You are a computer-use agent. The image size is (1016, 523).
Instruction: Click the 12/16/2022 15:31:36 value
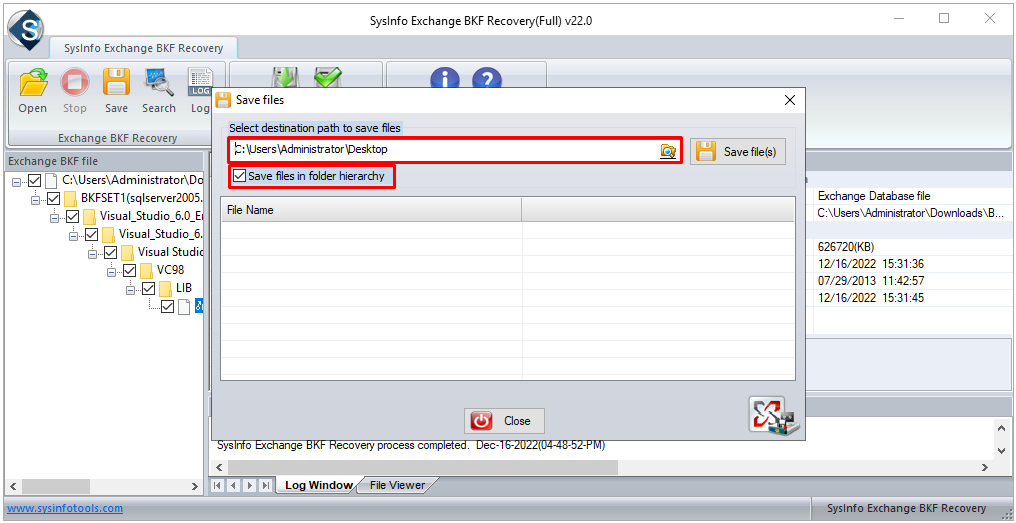(x=871, y=264)
